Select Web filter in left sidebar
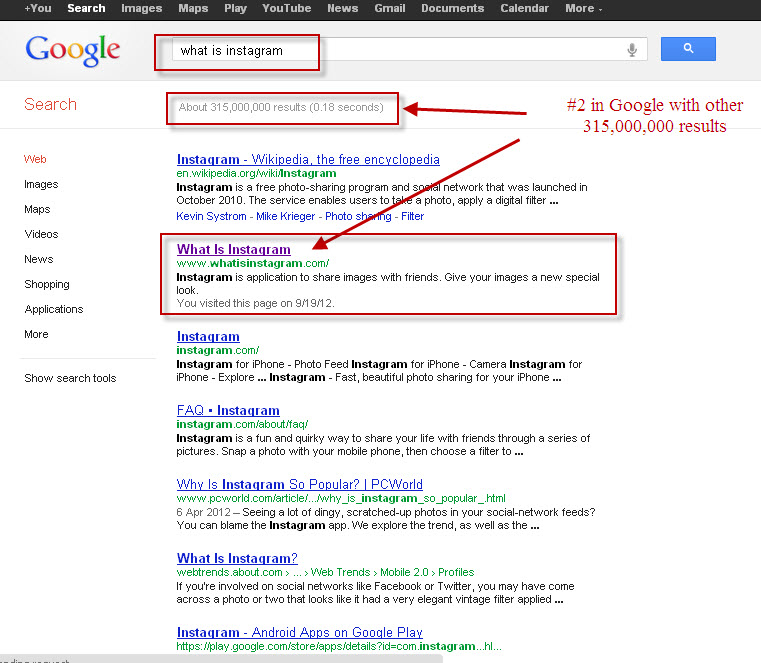 (35, 159)
